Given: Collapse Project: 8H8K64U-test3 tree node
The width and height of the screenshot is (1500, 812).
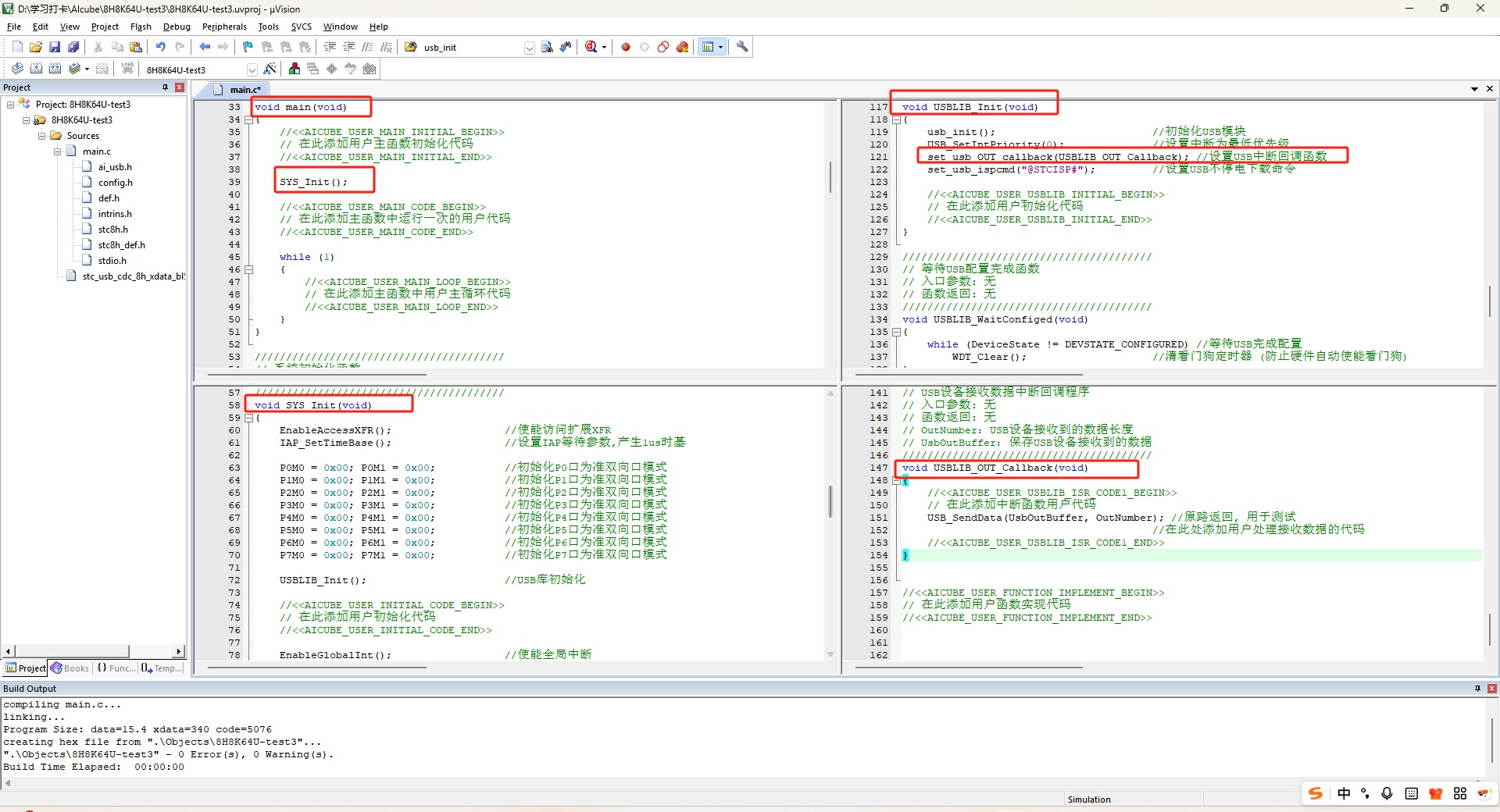Looking at the screenshot, I should coord(10,105).
